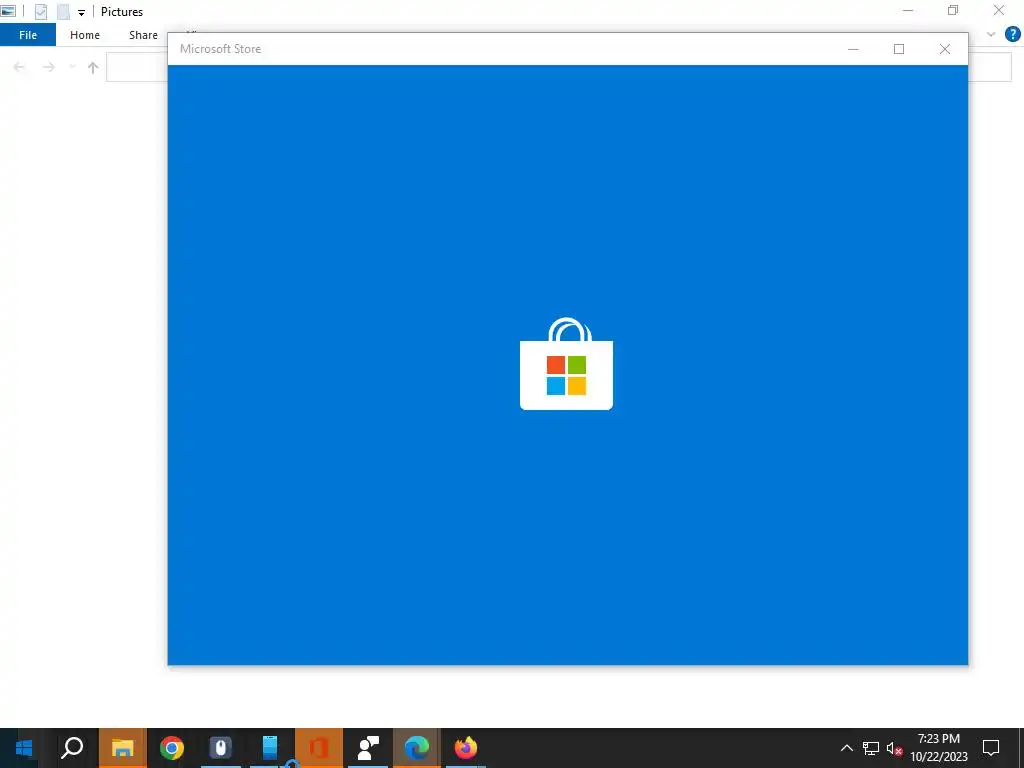The image size is (1024, 768).
Task: Restore down the Pictures window
Action: coord(953,10)
